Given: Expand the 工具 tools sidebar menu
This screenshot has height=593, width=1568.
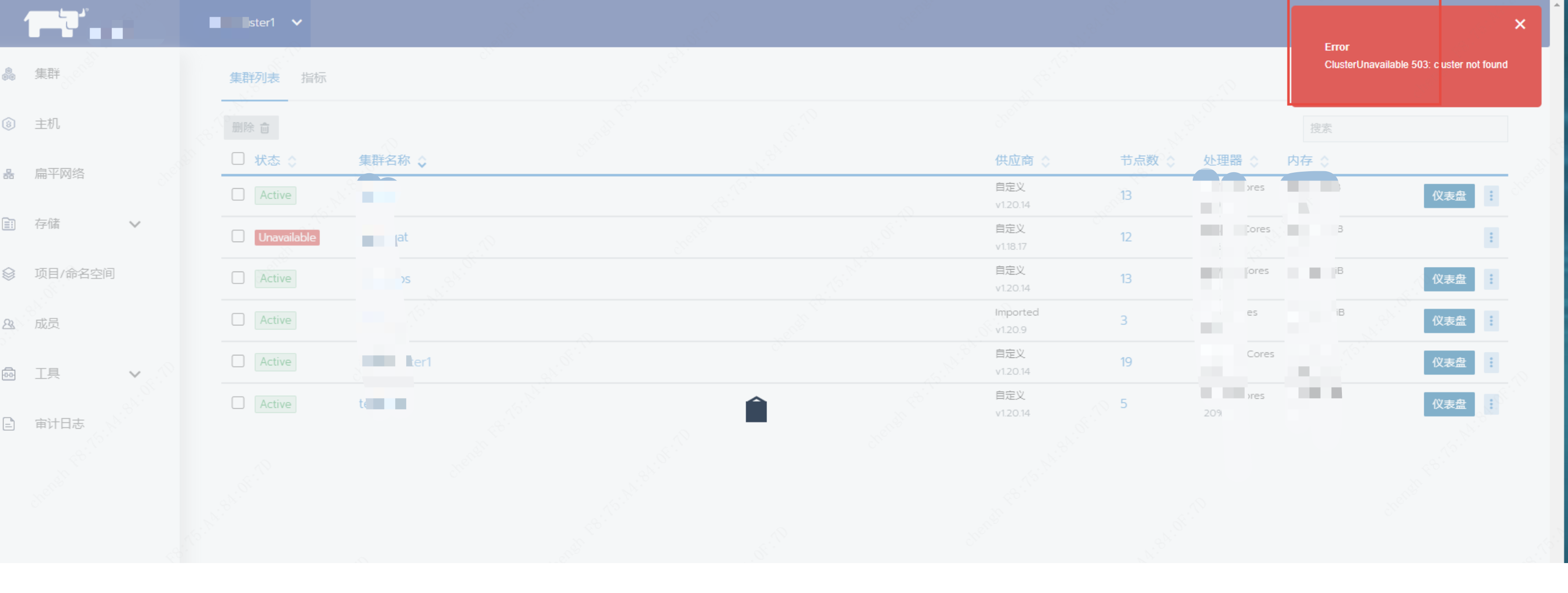Looking at the screenshot, I should click(x=135, y=374).
